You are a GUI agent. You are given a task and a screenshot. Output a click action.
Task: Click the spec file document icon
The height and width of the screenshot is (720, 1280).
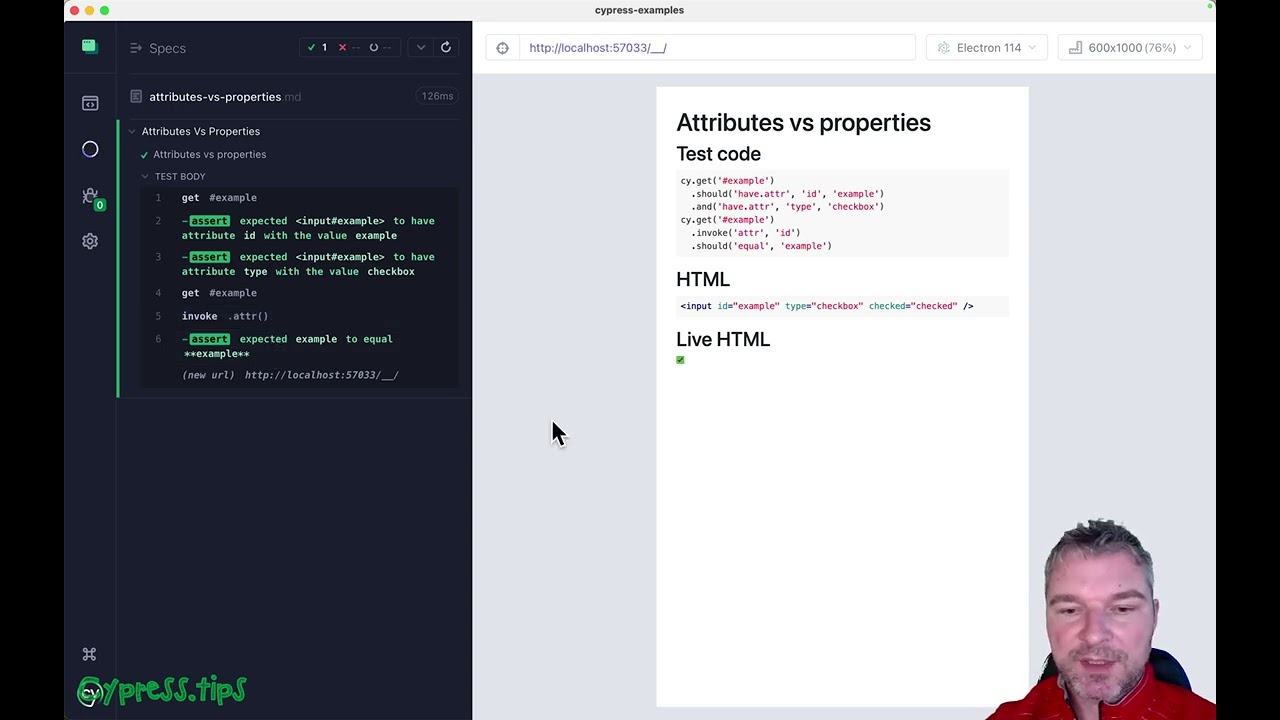136,97
